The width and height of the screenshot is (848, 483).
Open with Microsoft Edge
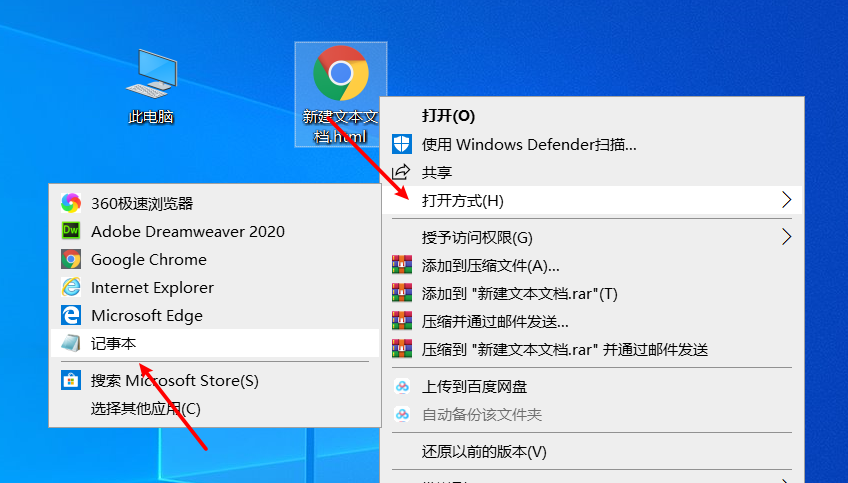(x=215, y=315)
